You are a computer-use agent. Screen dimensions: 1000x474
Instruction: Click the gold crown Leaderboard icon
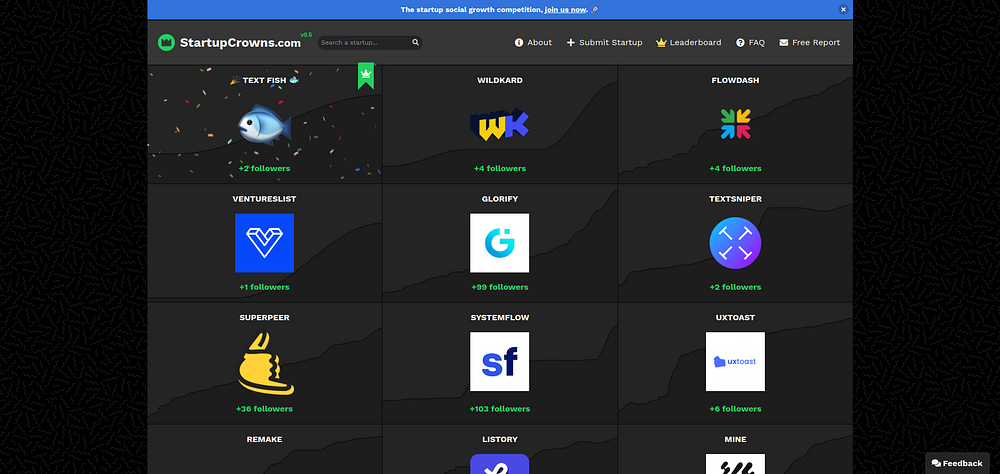click(661, 43)
